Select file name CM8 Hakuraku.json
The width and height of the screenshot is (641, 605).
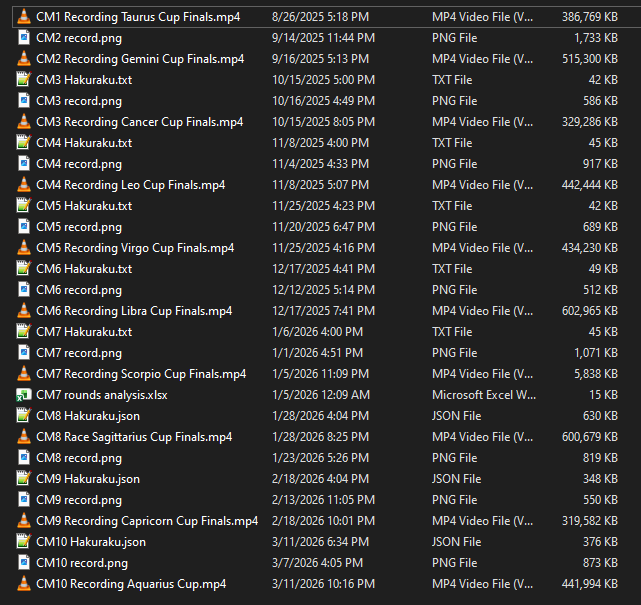point(88,416)
